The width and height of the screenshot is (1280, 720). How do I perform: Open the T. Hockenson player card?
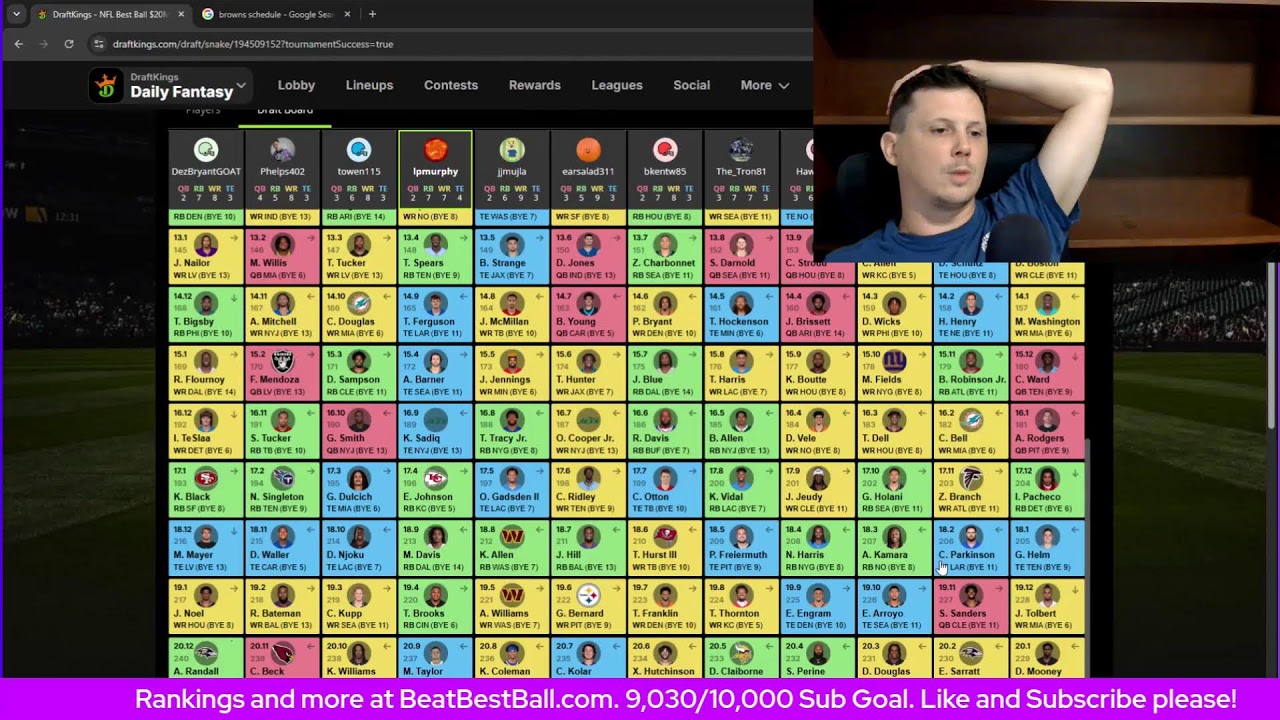tap(741, 314)
